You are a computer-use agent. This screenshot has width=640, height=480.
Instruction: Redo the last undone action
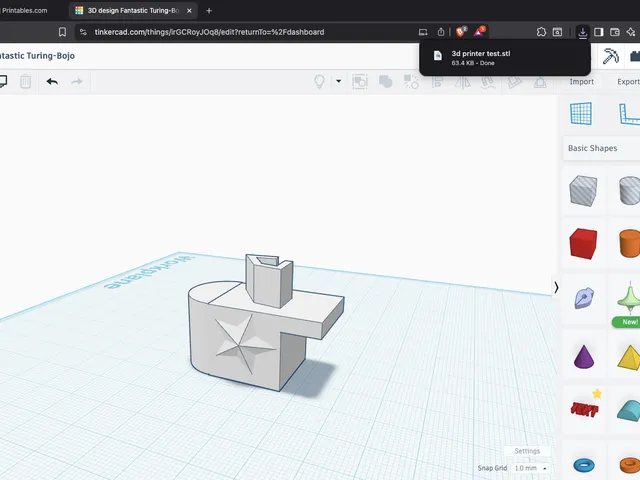click(77, 82)
